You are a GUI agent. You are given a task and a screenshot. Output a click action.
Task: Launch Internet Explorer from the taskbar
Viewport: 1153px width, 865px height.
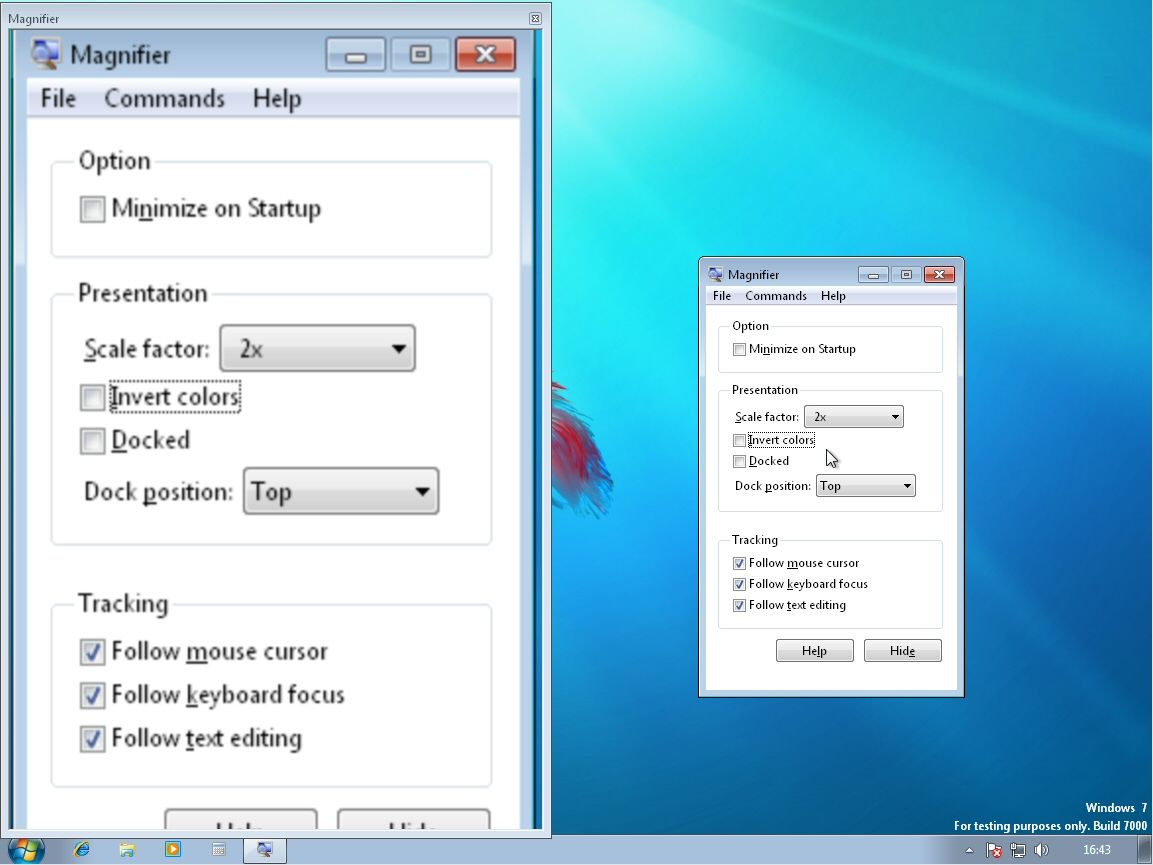81,850
